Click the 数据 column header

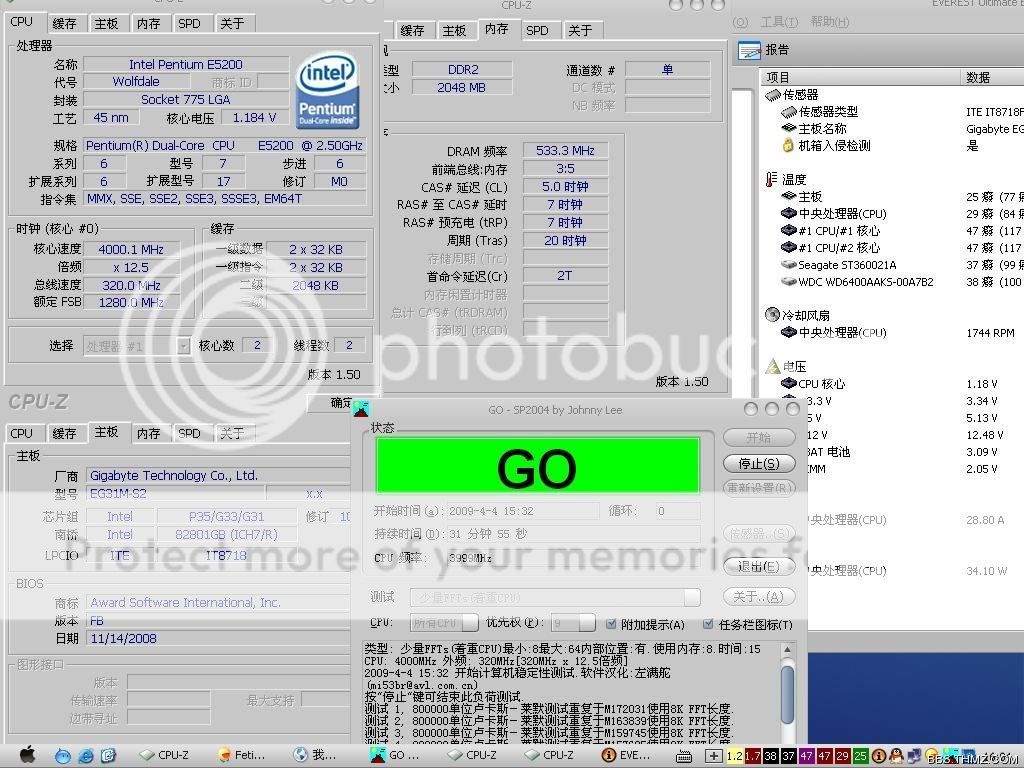coord(993,77)
